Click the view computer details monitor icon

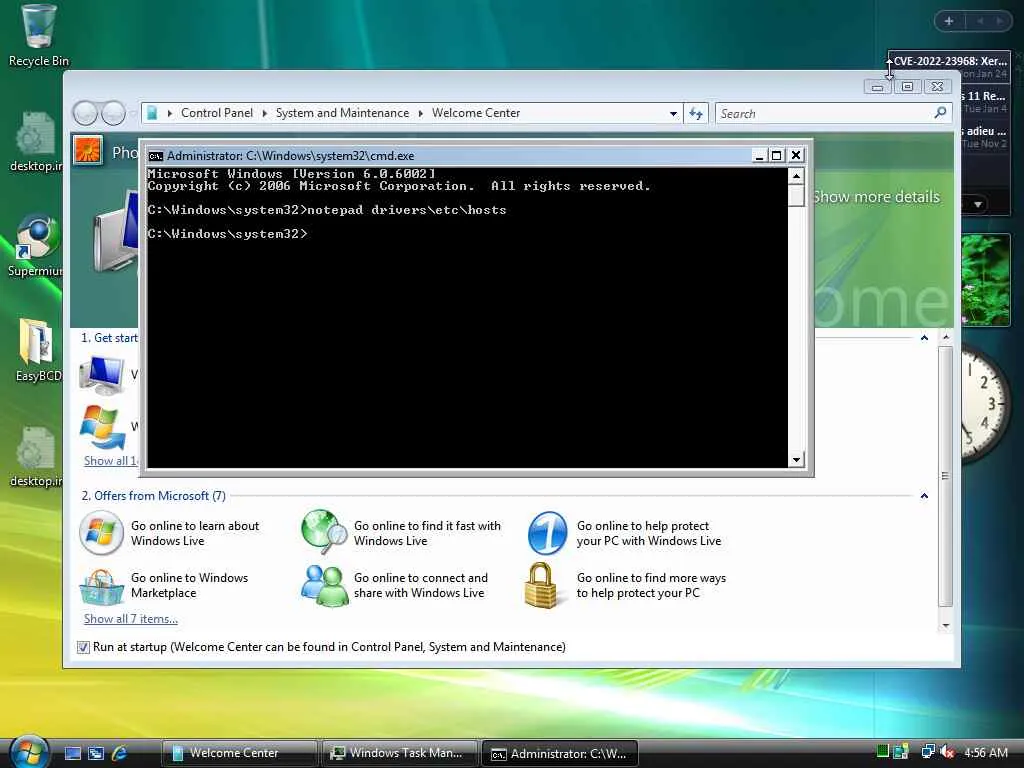(x=101, y=376)
